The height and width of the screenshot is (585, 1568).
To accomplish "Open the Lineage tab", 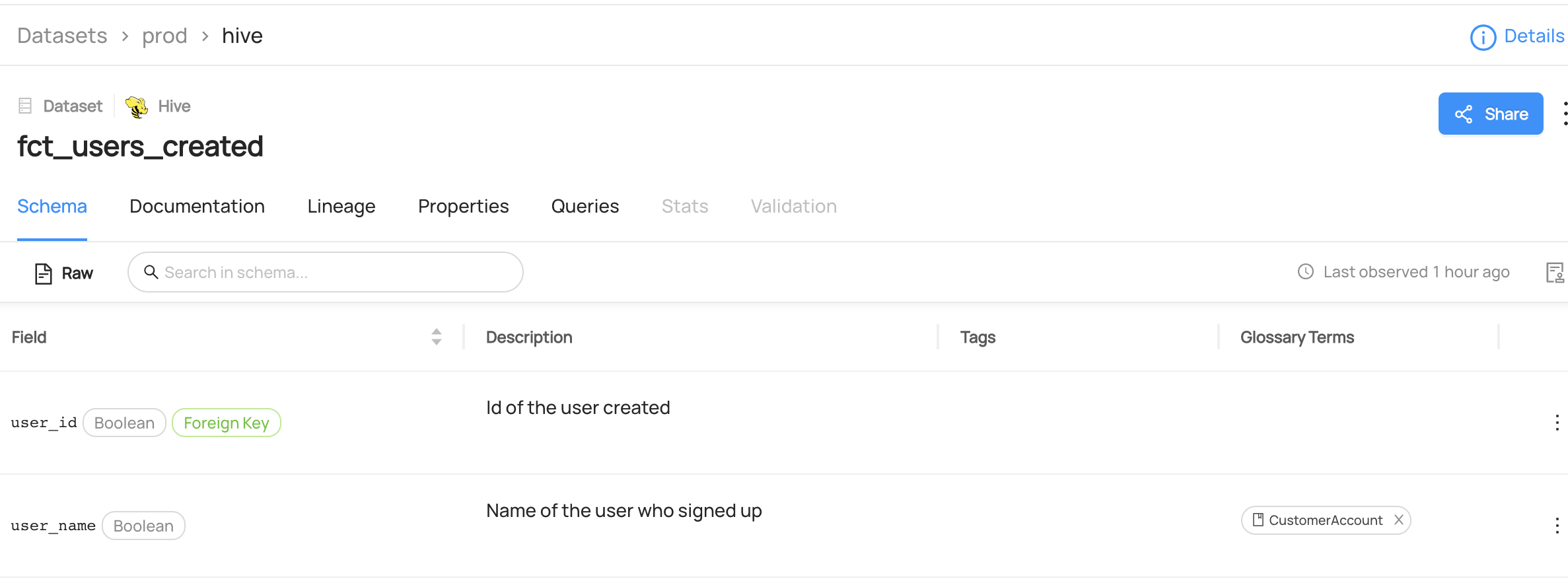I will 341,207.
